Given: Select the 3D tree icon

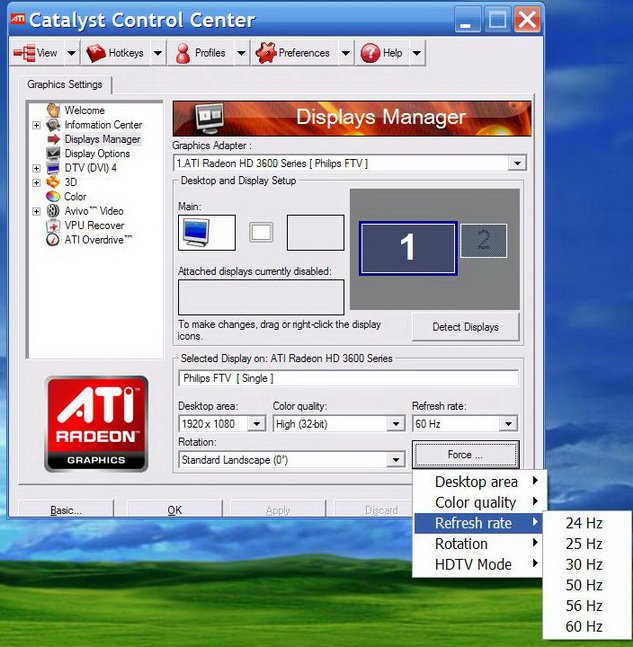Looking at the screenshot, I should point(53,182).
